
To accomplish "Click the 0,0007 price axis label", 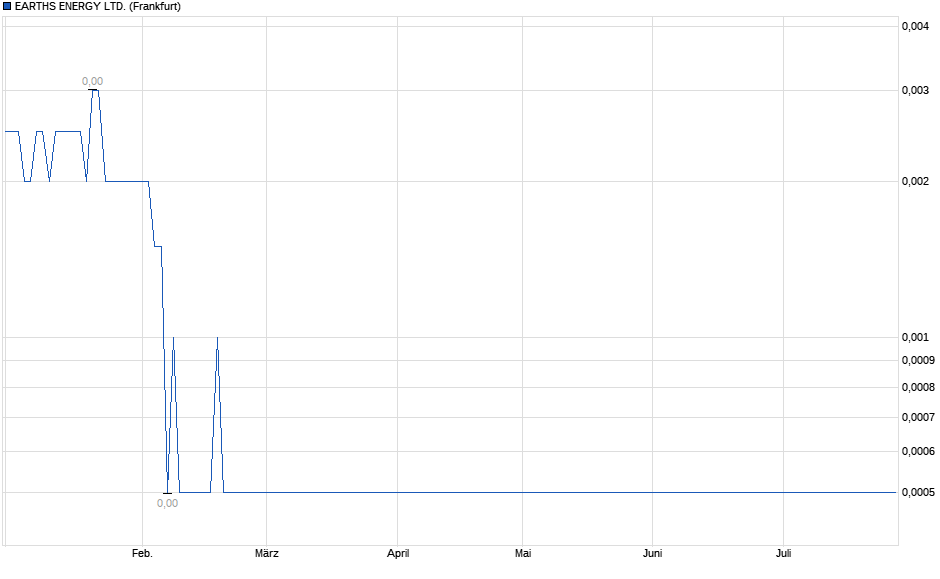I will tap(918, 417).
